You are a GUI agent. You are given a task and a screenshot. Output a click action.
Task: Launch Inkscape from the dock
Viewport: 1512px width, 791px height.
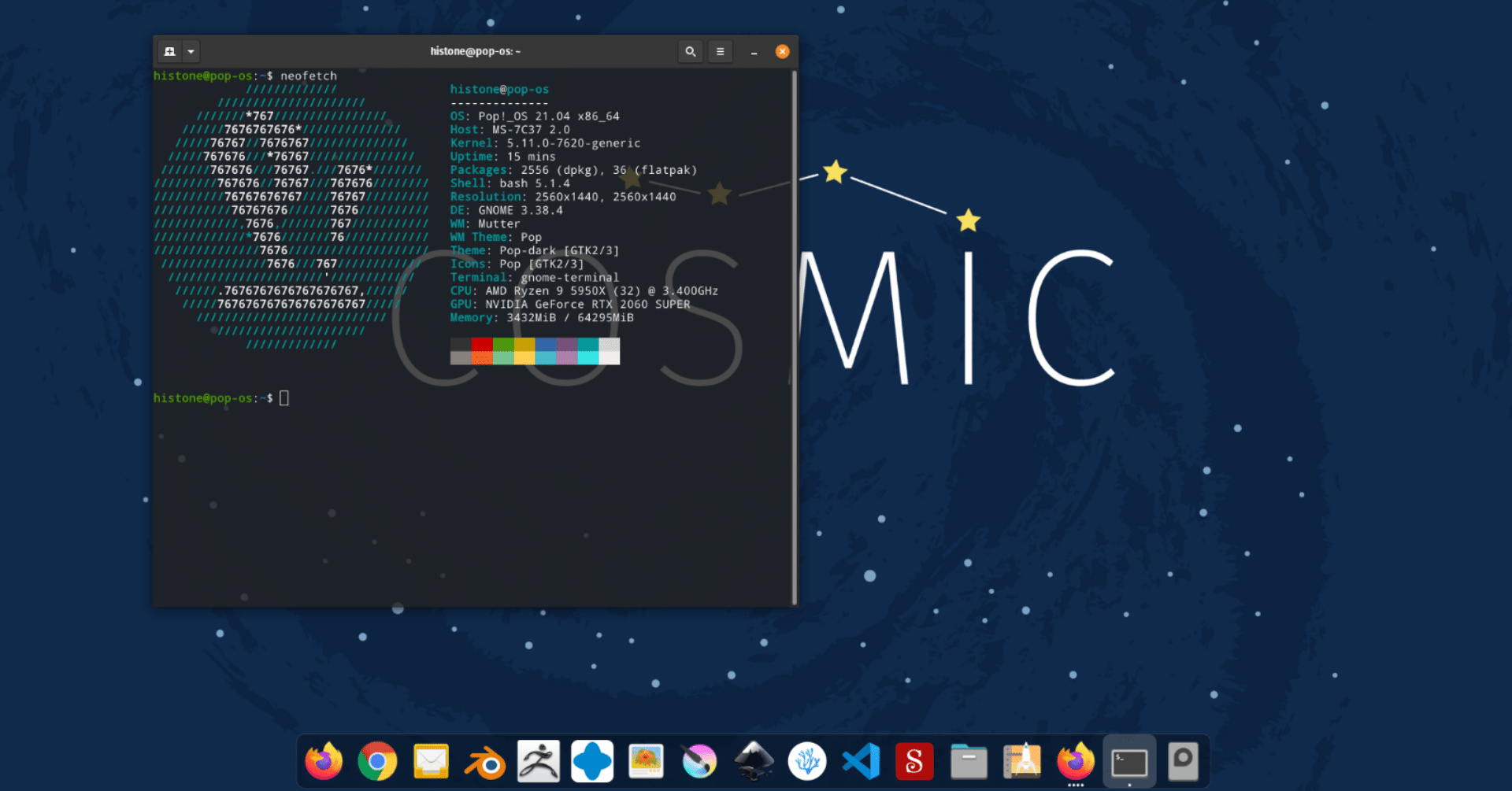click(x=754, y=761)
